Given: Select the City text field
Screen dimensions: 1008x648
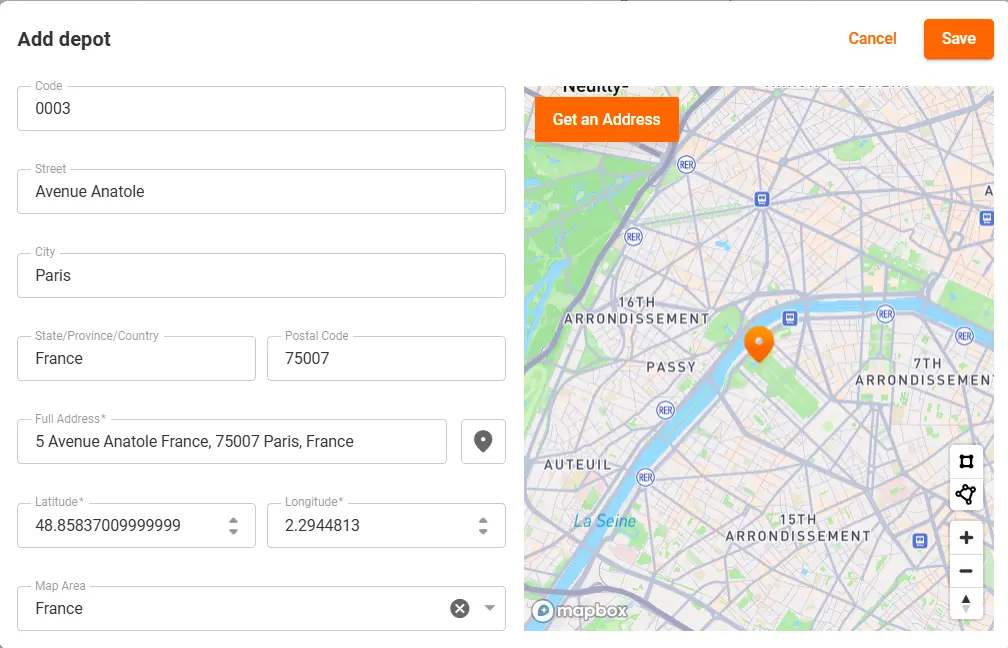Looking at the screenshot, I should (261, 275).
